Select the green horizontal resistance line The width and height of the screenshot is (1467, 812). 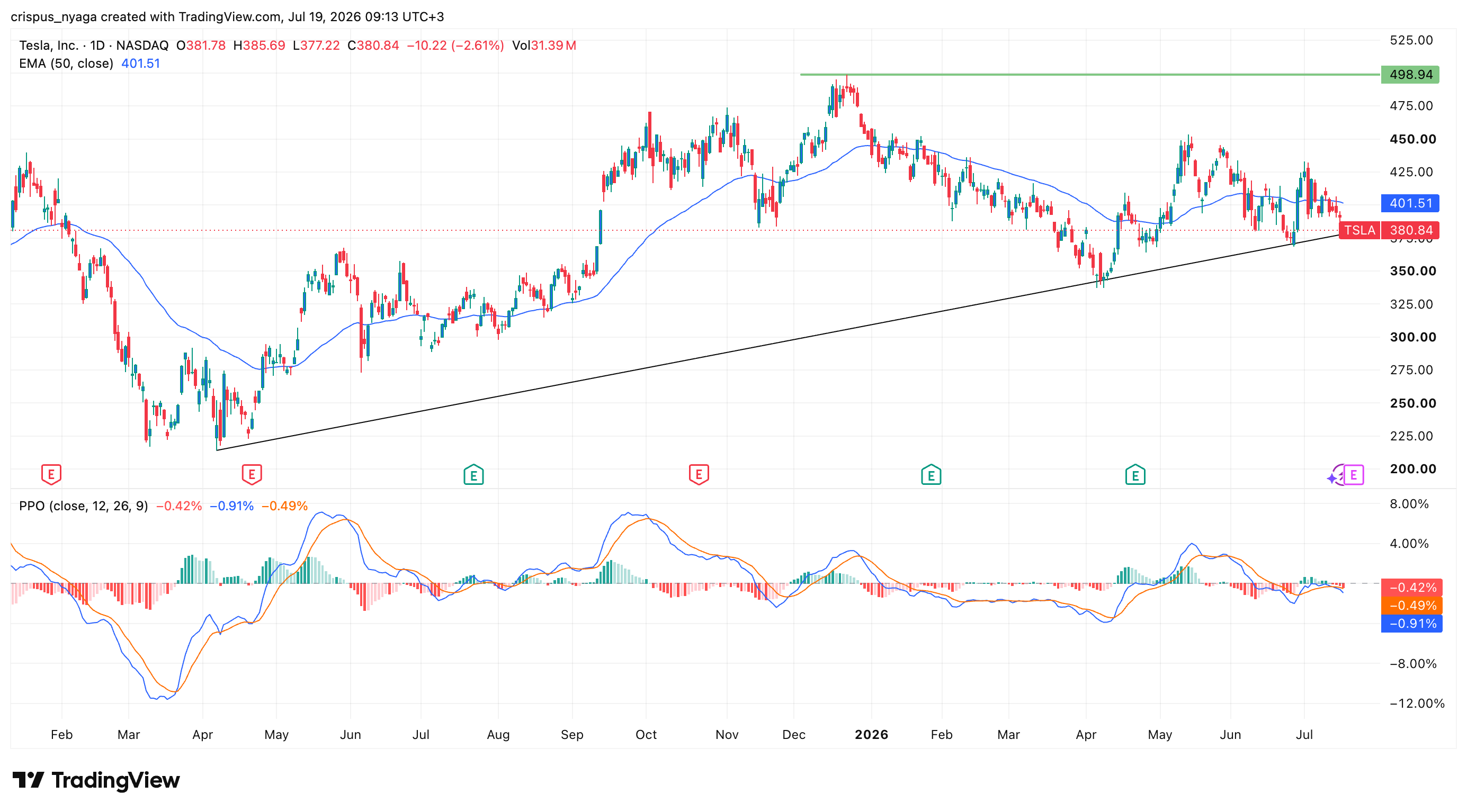pos(1090,75)
